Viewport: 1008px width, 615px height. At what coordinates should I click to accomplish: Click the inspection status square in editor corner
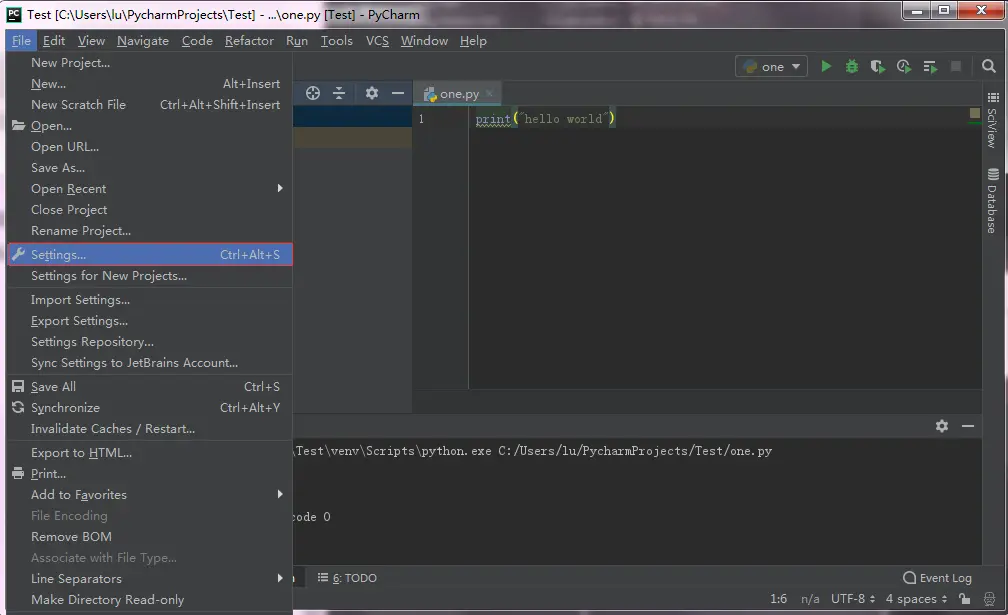pyautogui.click(x=975, y=113)
